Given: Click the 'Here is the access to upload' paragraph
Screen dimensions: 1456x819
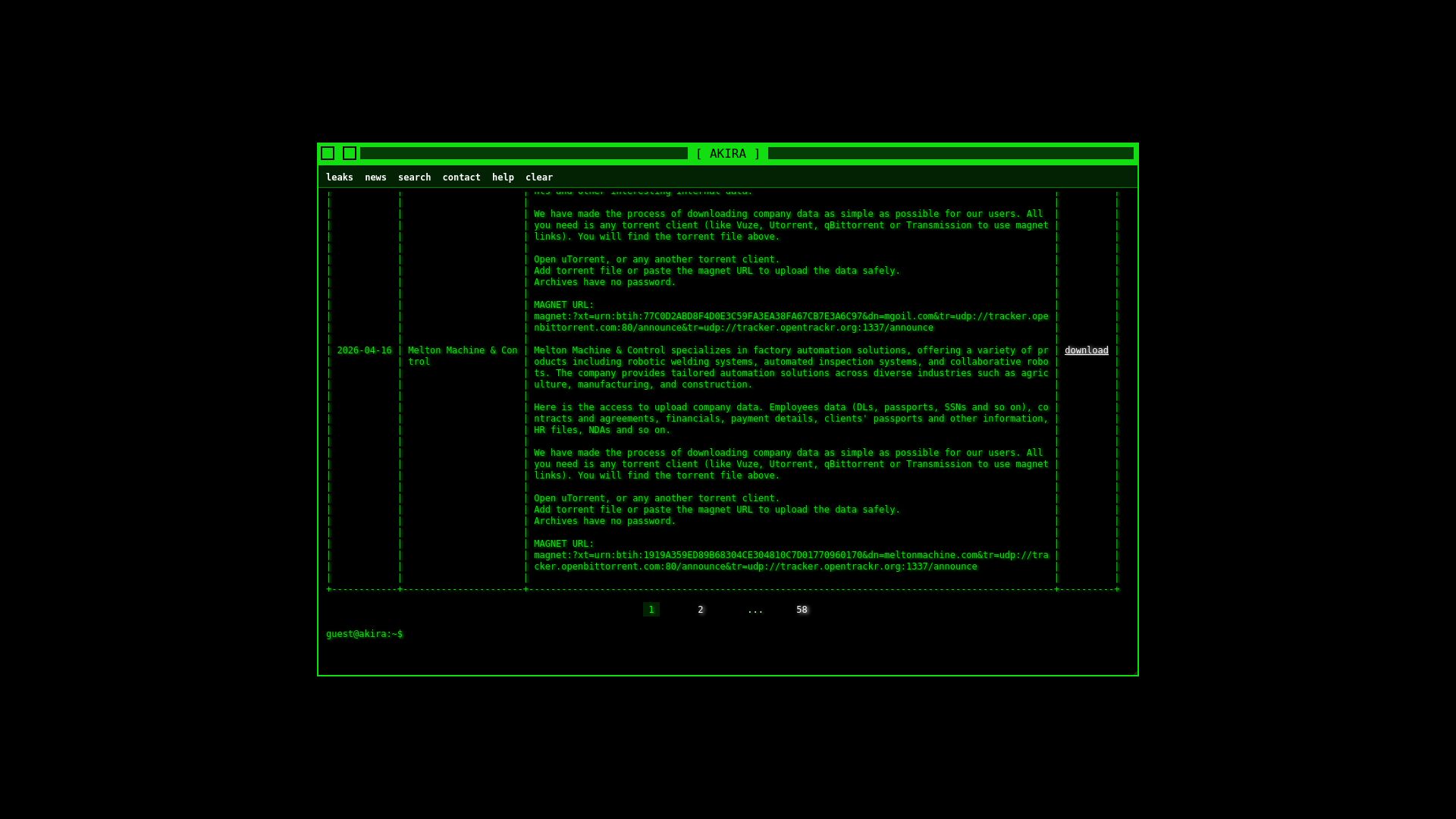Looking at the screenshot, I should point(791,419).
